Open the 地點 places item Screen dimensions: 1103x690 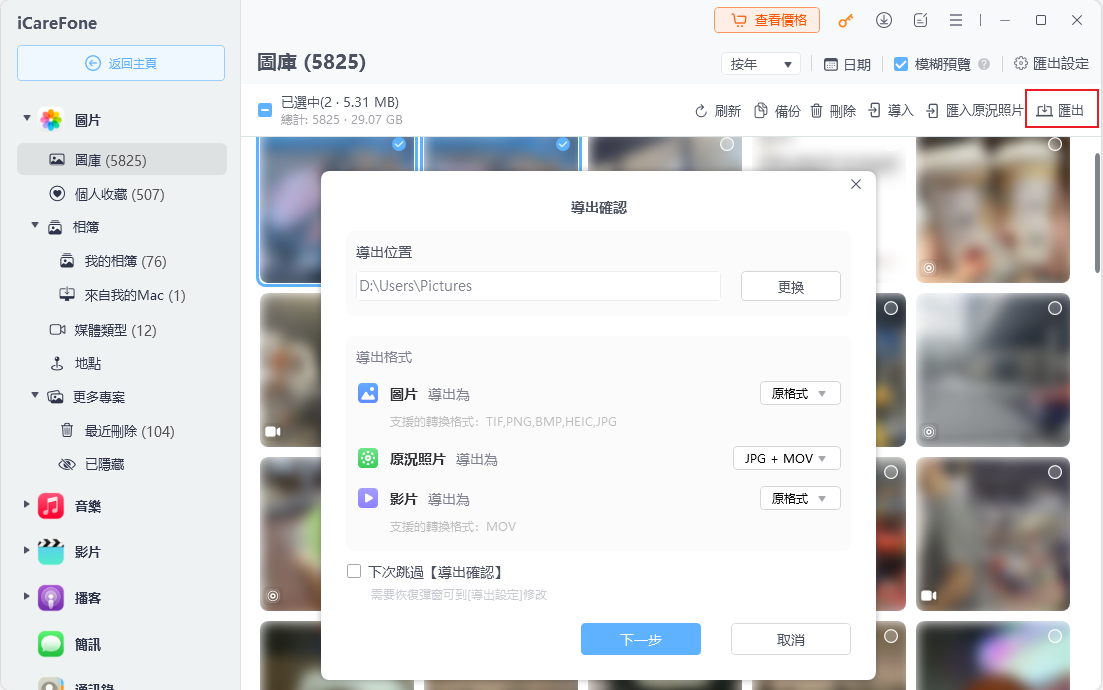75,364
